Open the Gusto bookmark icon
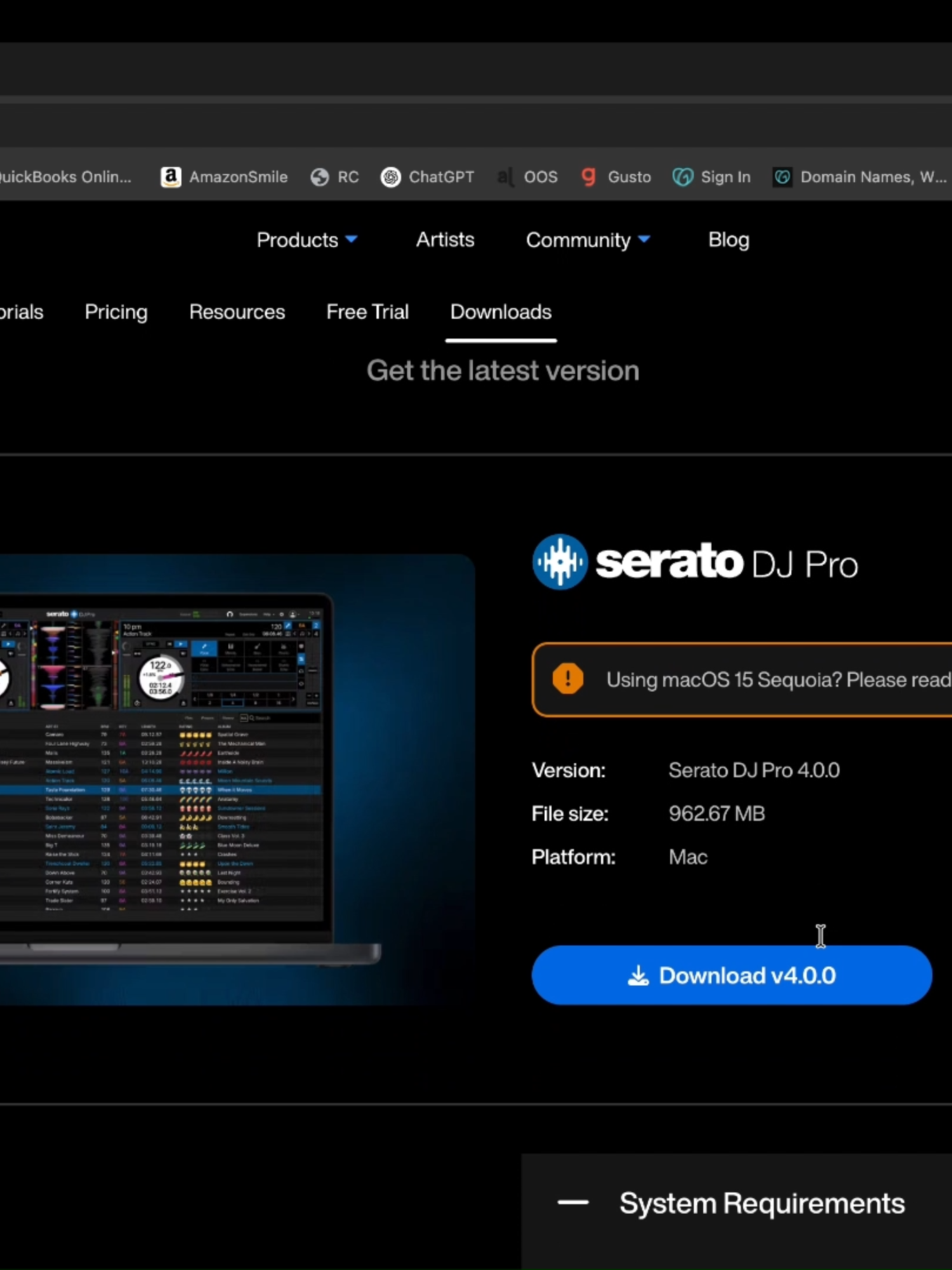Viewport: 952px width, 1270px height. (589, 177)
